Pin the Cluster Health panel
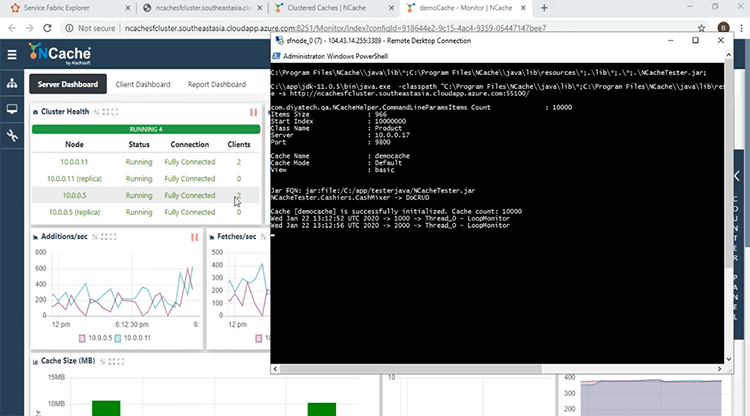Image resolution: width=750 pixels, height=416 pixels. [97, 112]
